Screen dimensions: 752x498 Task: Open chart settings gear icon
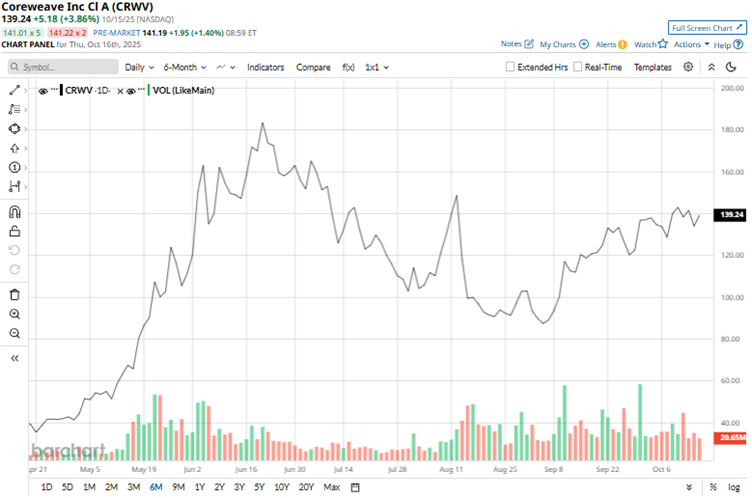688,67
